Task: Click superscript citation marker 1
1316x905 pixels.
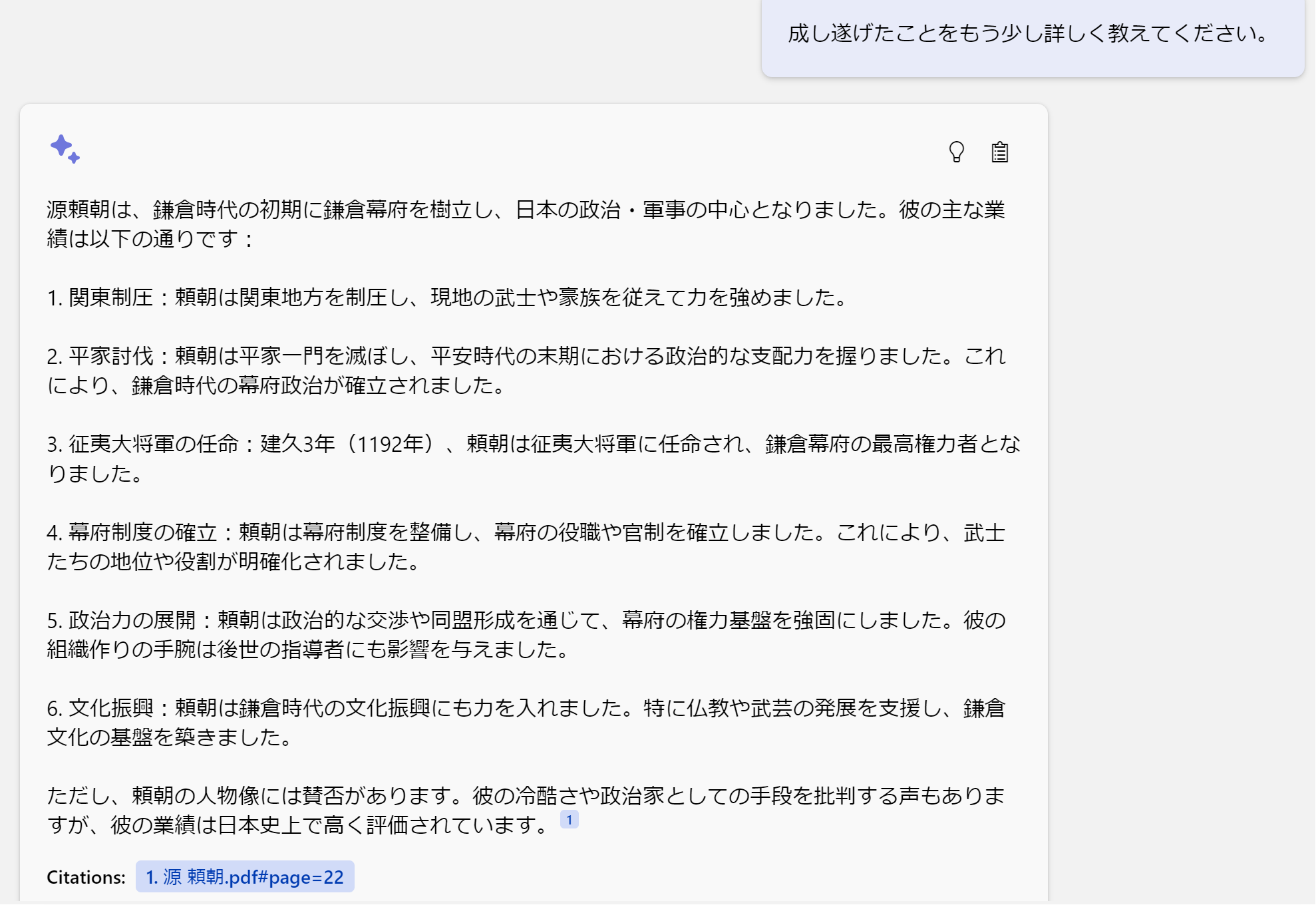Action: [569, 819]
